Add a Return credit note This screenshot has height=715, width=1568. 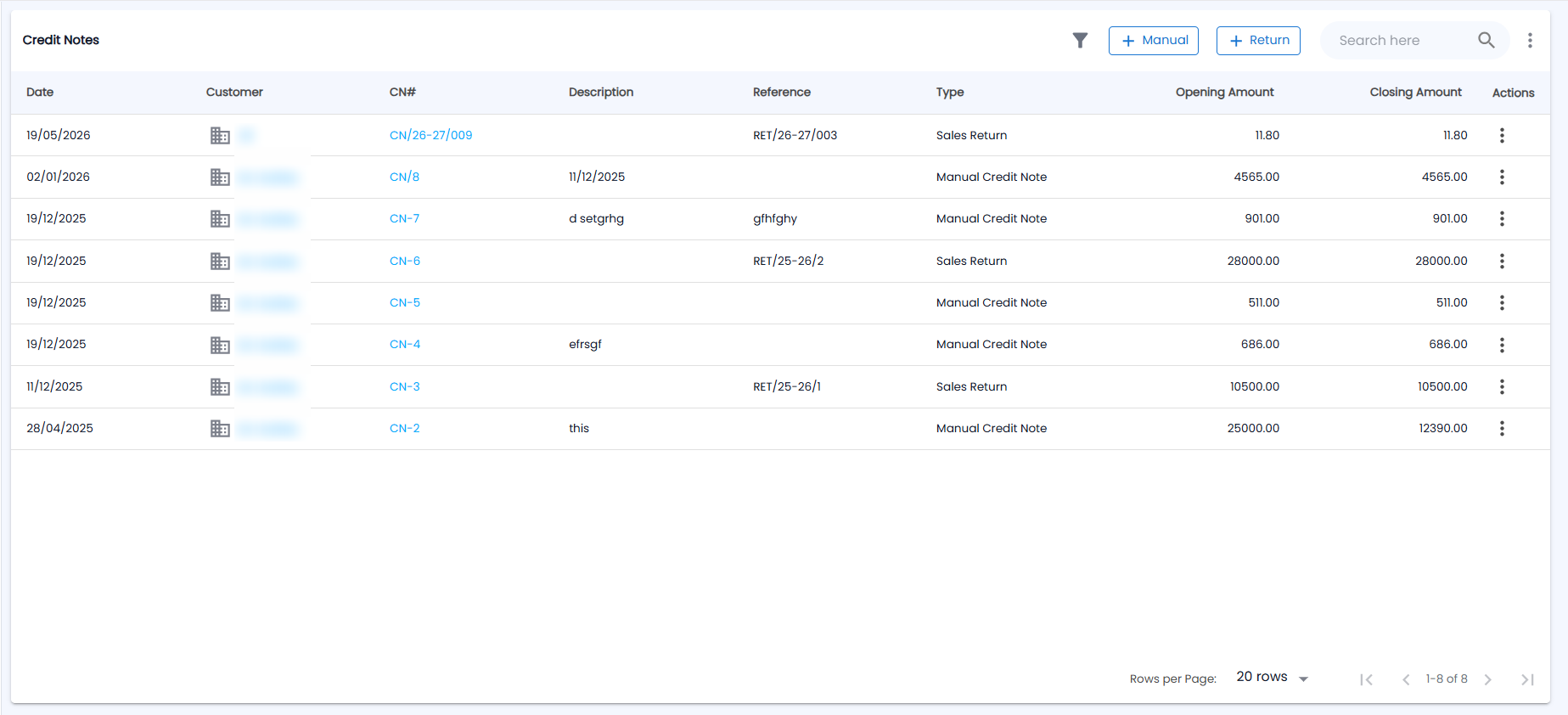pyautogui.click(x=1258, y=41)
